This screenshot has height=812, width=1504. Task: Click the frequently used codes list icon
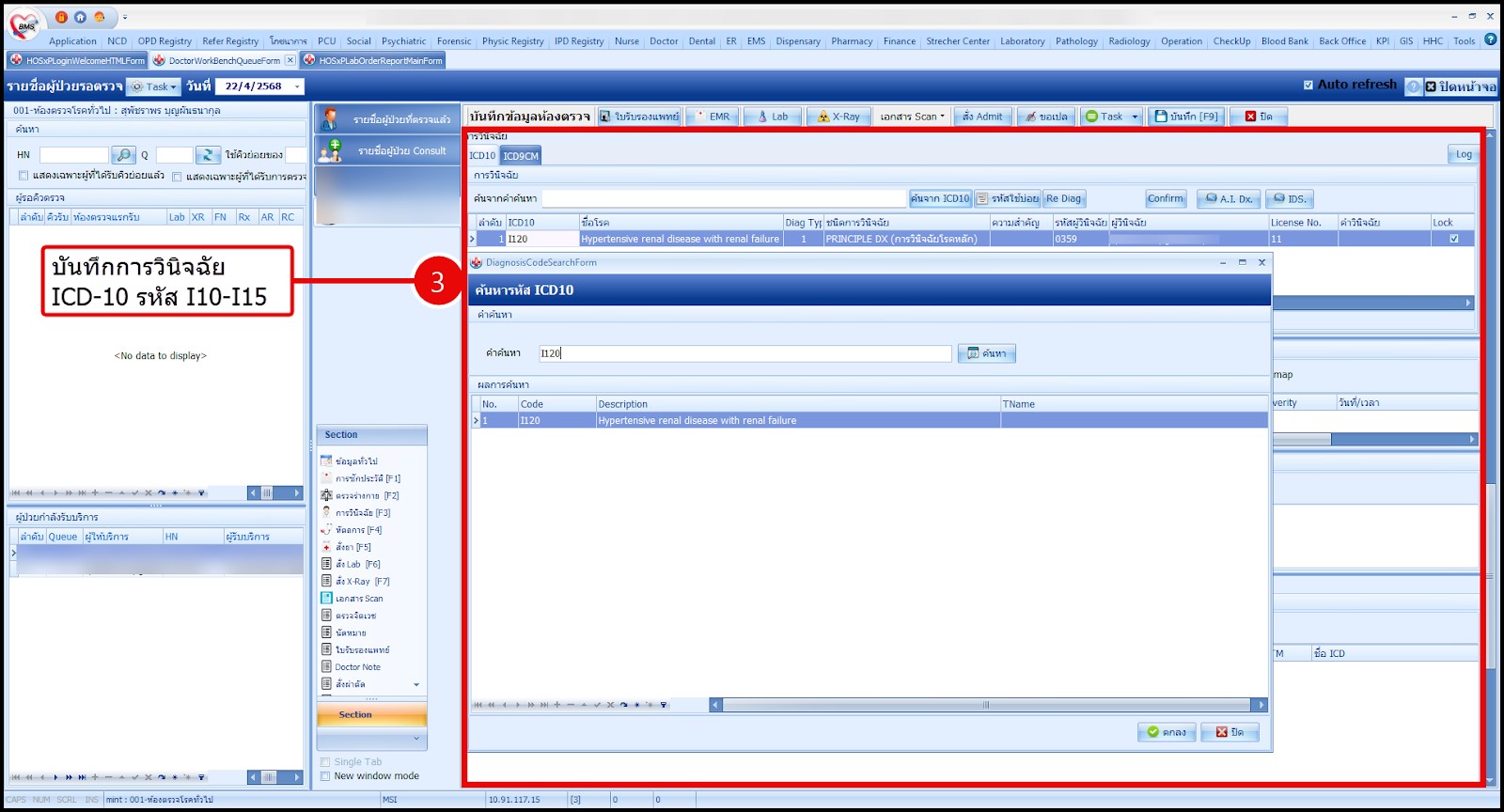point(982,198)
